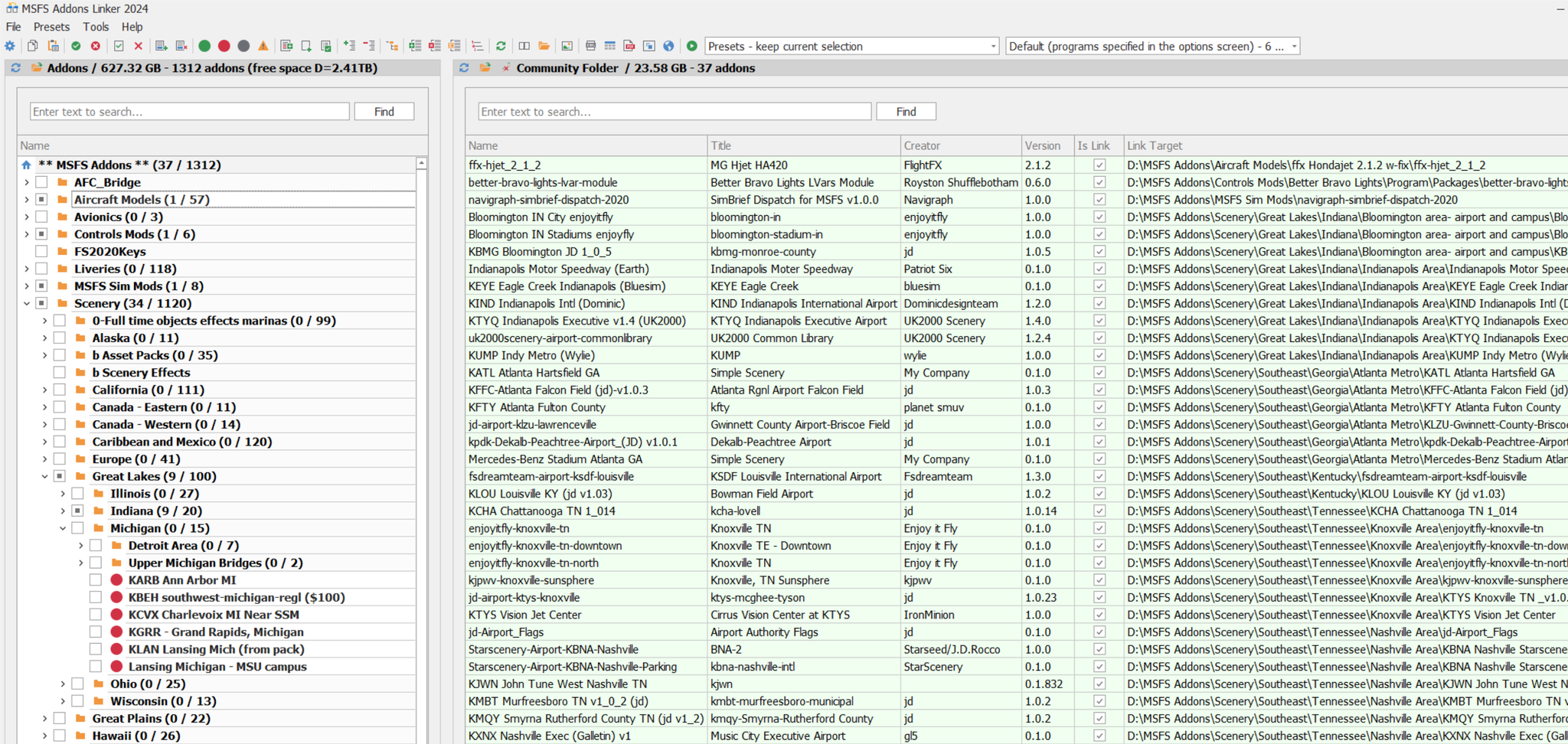Viewport: 1568px width, 744px height.
Task: Click the gray filled circle toolbar icon
Action: (243, 46)
